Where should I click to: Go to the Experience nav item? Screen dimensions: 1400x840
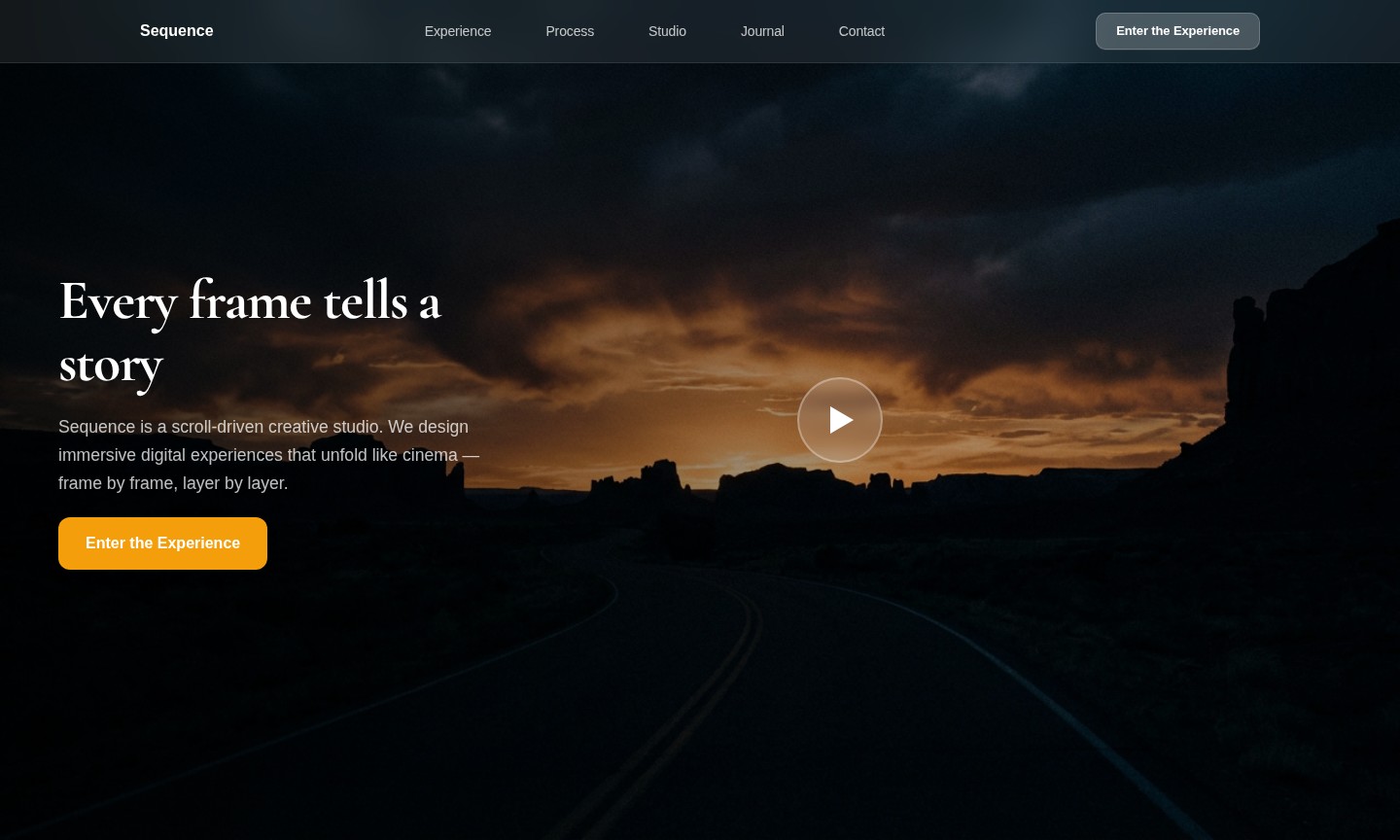(x=458, y=31)
